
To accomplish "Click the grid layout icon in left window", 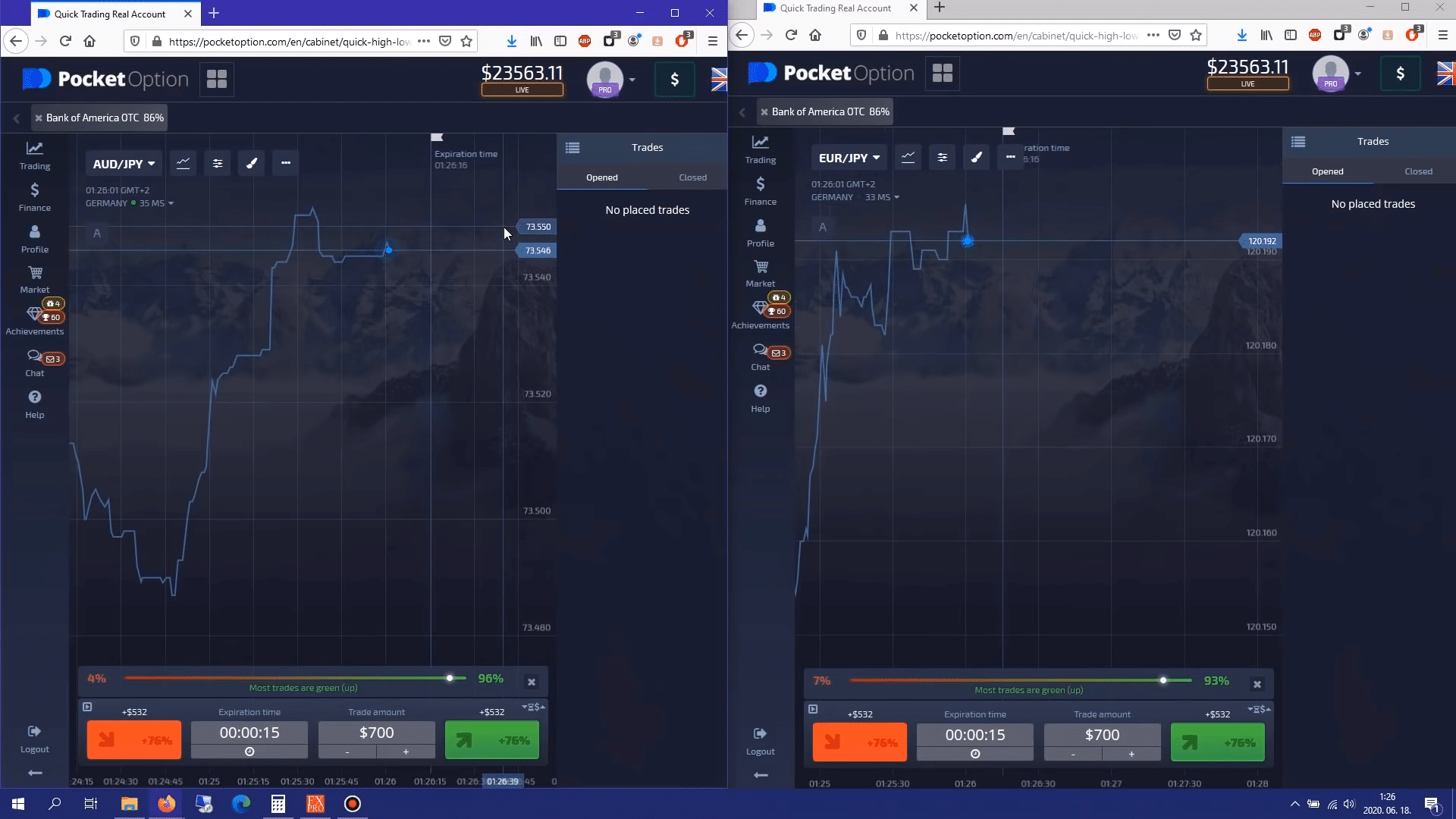I will pos(217,80).
